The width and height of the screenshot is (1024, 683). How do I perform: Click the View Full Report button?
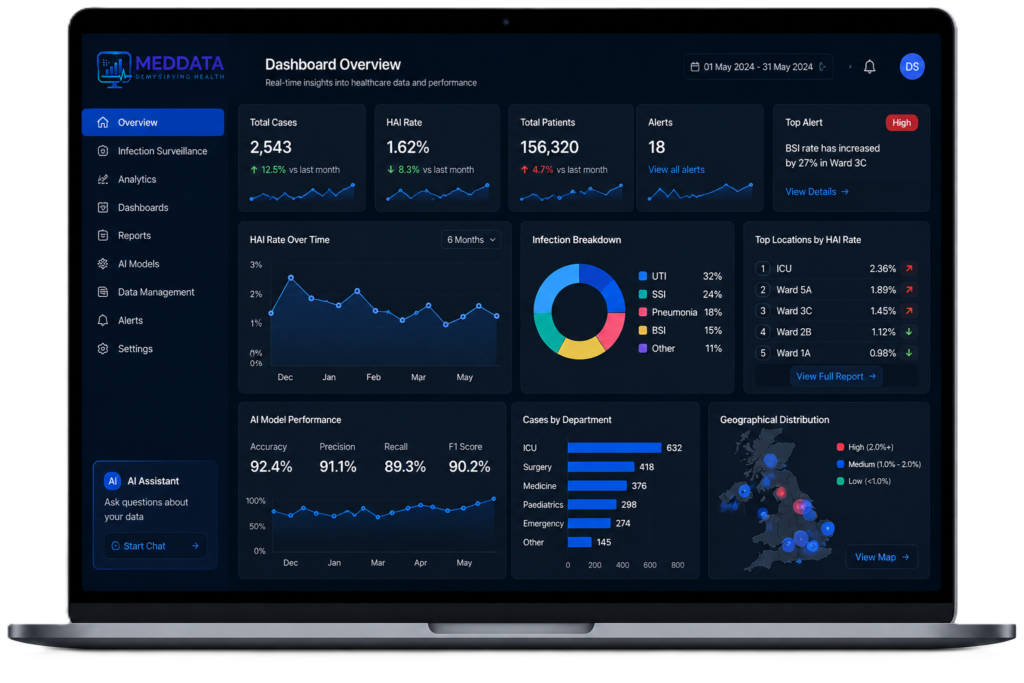coord(836,376)
